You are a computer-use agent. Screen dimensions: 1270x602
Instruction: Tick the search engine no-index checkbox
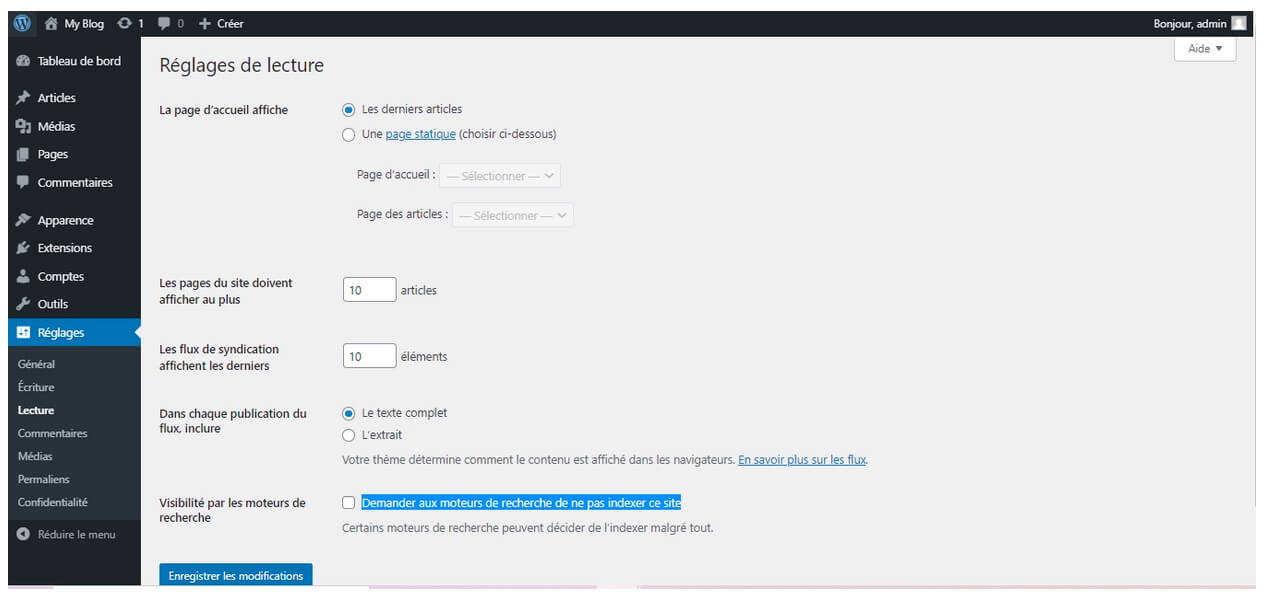tap(348, 503)
